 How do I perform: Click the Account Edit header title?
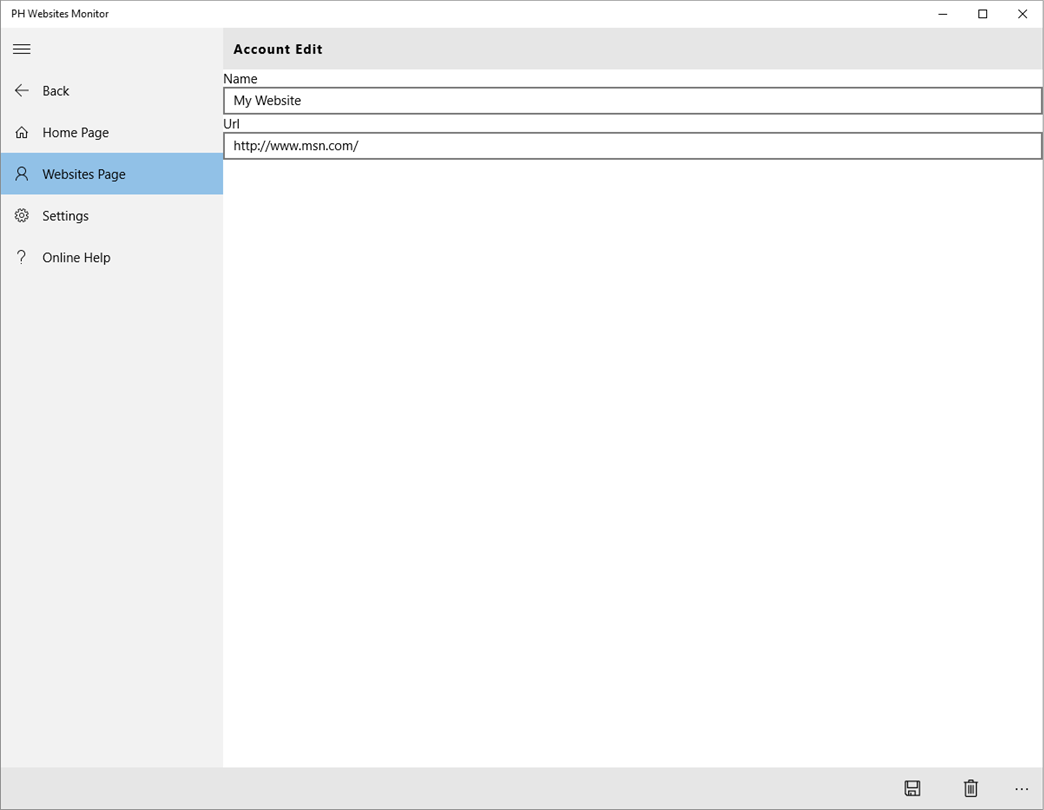[x=278, y=49]
